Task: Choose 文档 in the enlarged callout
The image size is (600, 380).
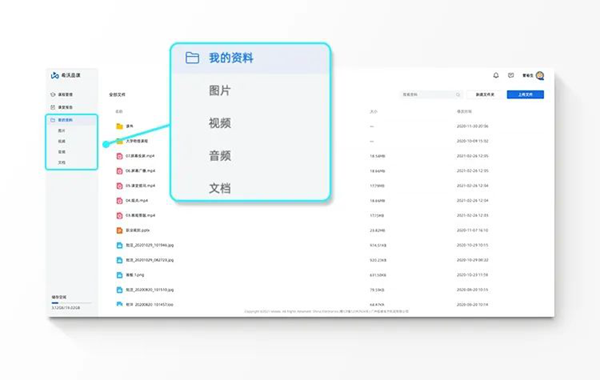Action: coord(220,188)
